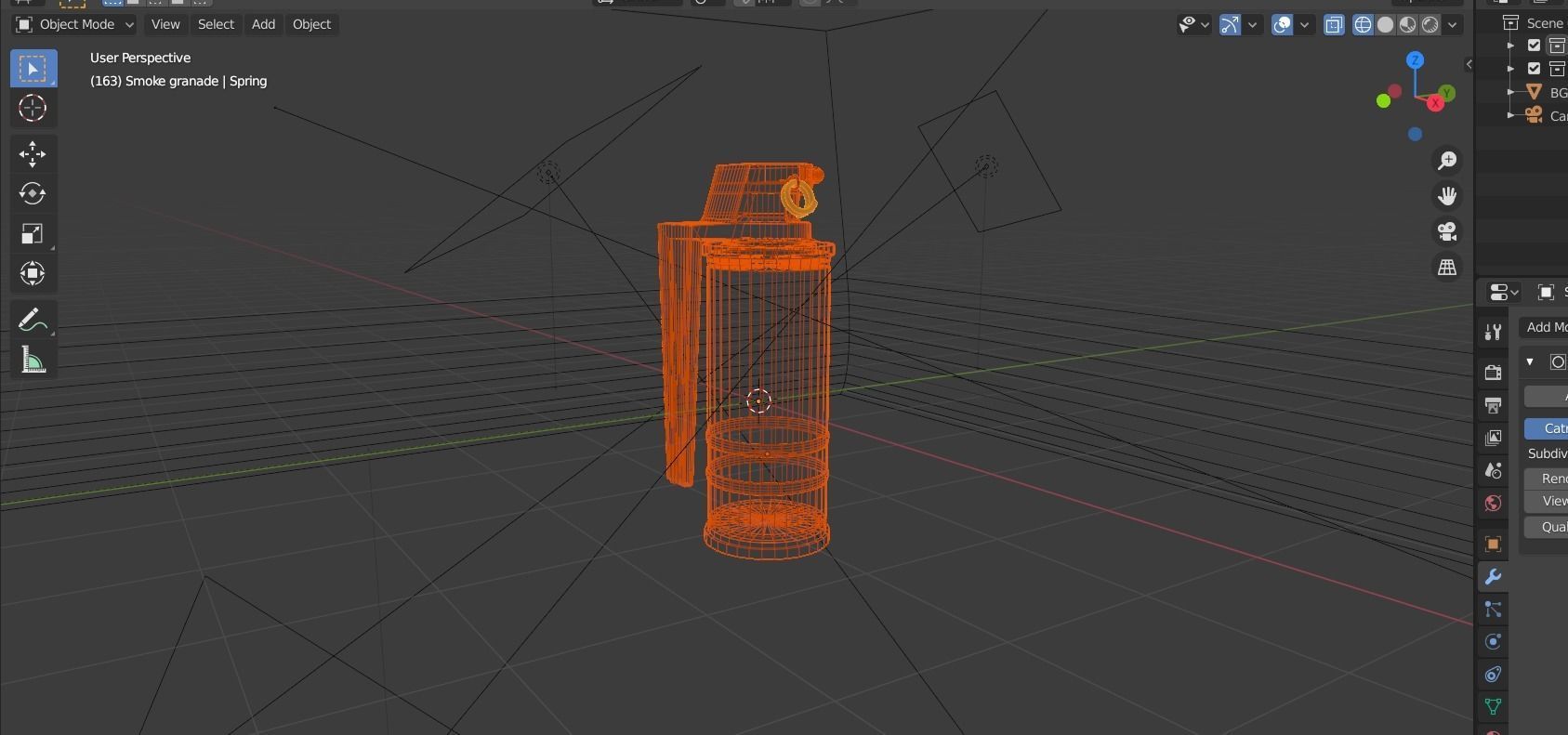Viewport: 1568px width, 735px height.
Task: Click the second collection icon in outliner
Action: (x=1559, y=68)
